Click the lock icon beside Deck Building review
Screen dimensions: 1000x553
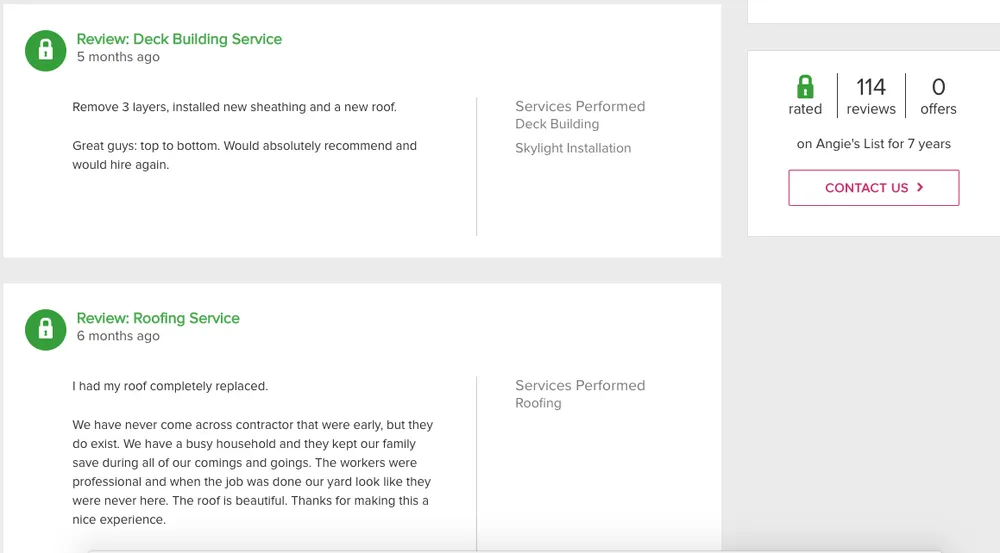tap(45, 51)
